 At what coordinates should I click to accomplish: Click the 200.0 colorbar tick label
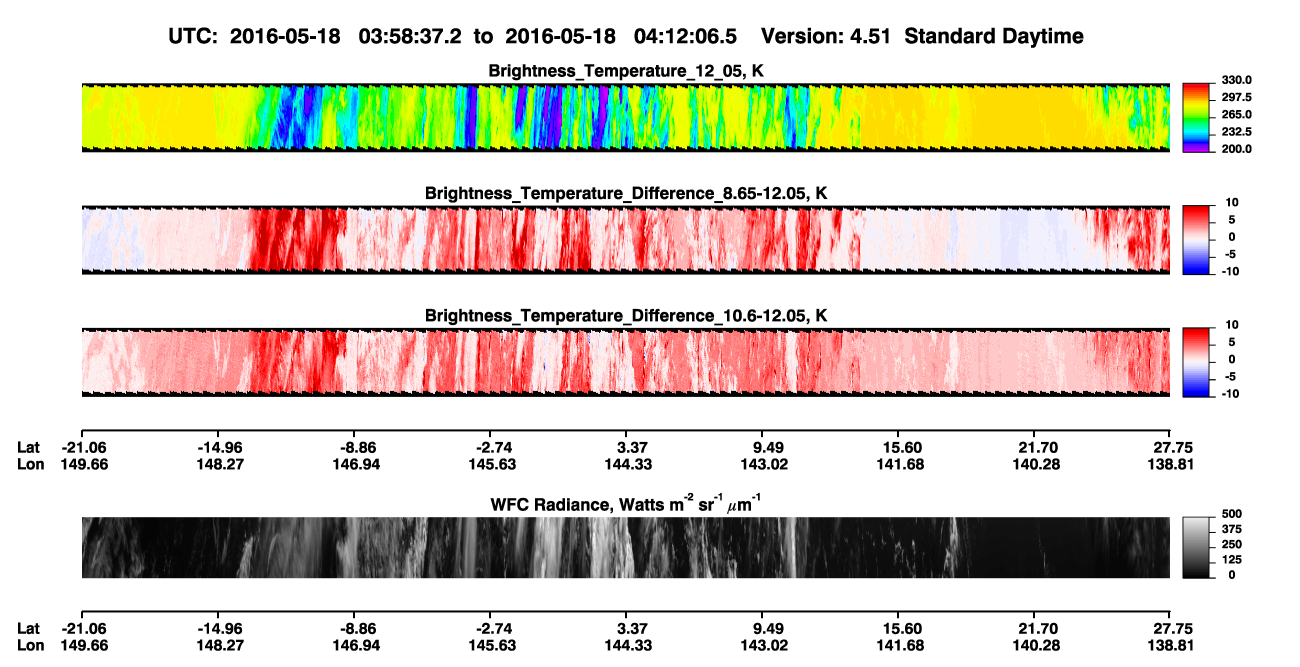(1236, 149)
